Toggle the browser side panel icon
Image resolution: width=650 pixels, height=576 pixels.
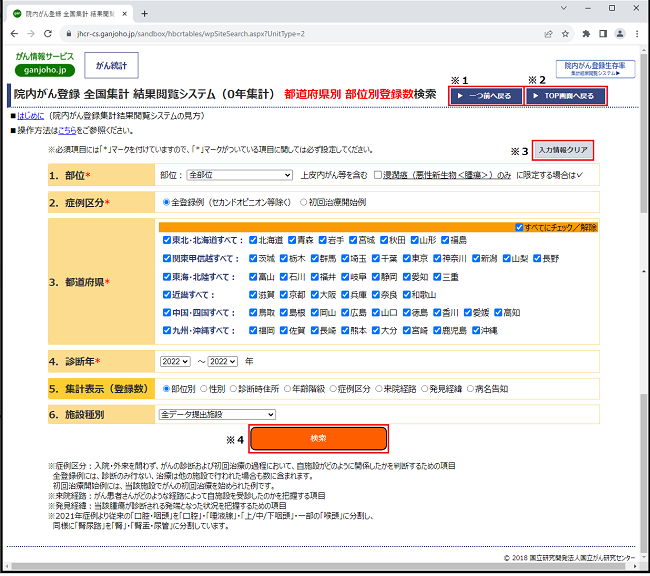click(x=603, y=34)
